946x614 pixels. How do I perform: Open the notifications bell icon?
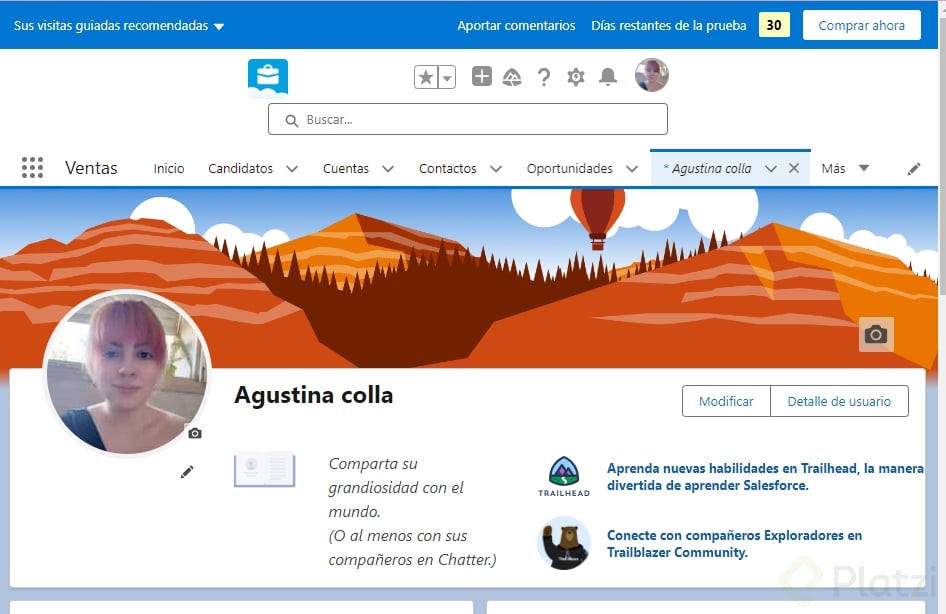tap(608, 77)
